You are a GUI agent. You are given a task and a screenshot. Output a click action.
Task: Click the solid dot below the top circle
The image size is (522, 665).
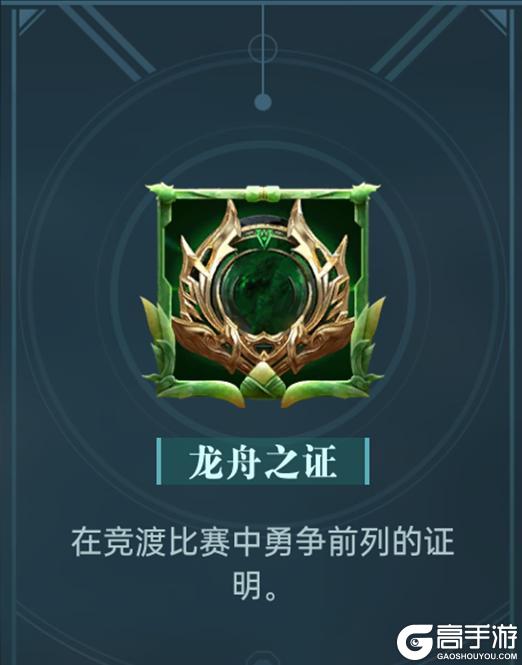[x=263, y=103]
